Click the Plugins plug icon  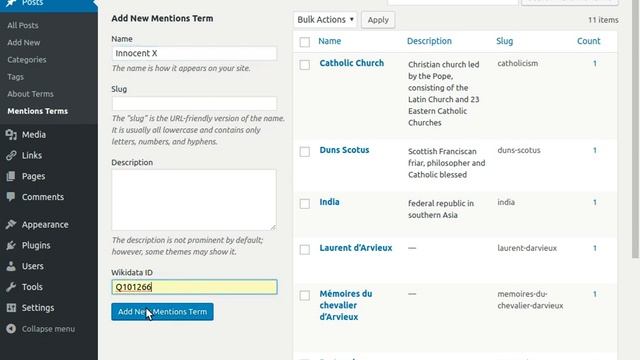tap(11, 245)
